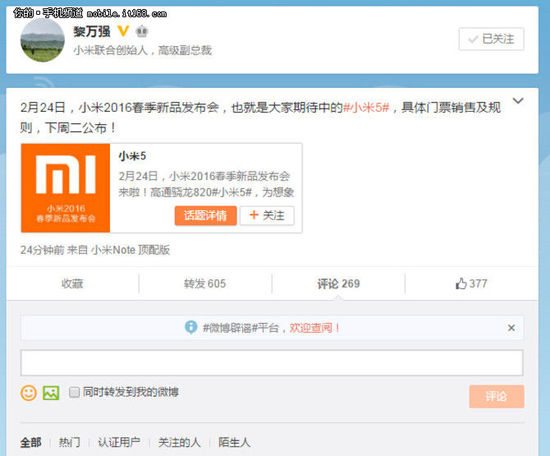Image resolution: width=550 pixels, height=456 pixels.
Task: Follow the 小米5 topic with +关注
Action: pos(267,215)
